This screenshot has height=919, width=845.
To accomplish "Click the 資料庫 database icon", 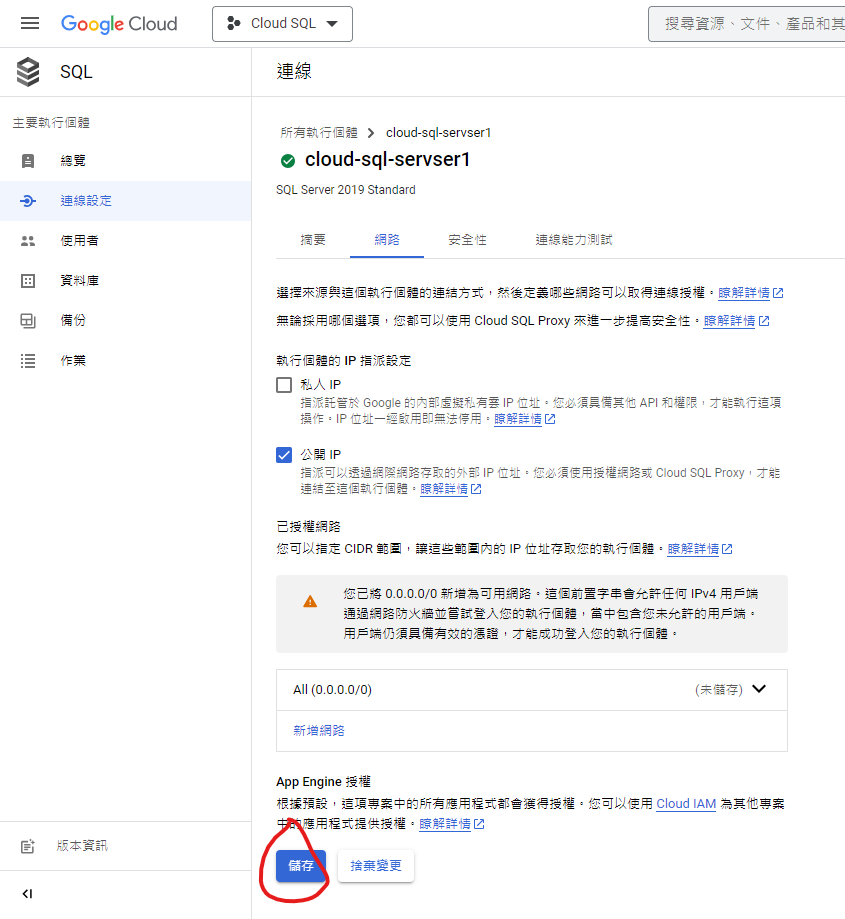I will [x=28, y=281].
